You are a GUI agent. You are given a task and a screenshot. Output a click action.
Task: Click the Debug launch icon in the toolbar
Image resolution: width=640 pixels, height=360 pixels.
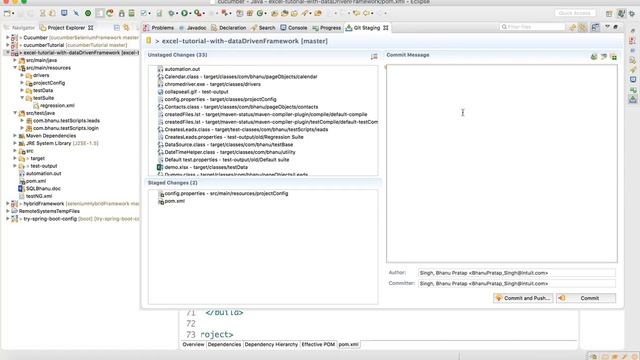pyautogui.click(x=172, y=13)
